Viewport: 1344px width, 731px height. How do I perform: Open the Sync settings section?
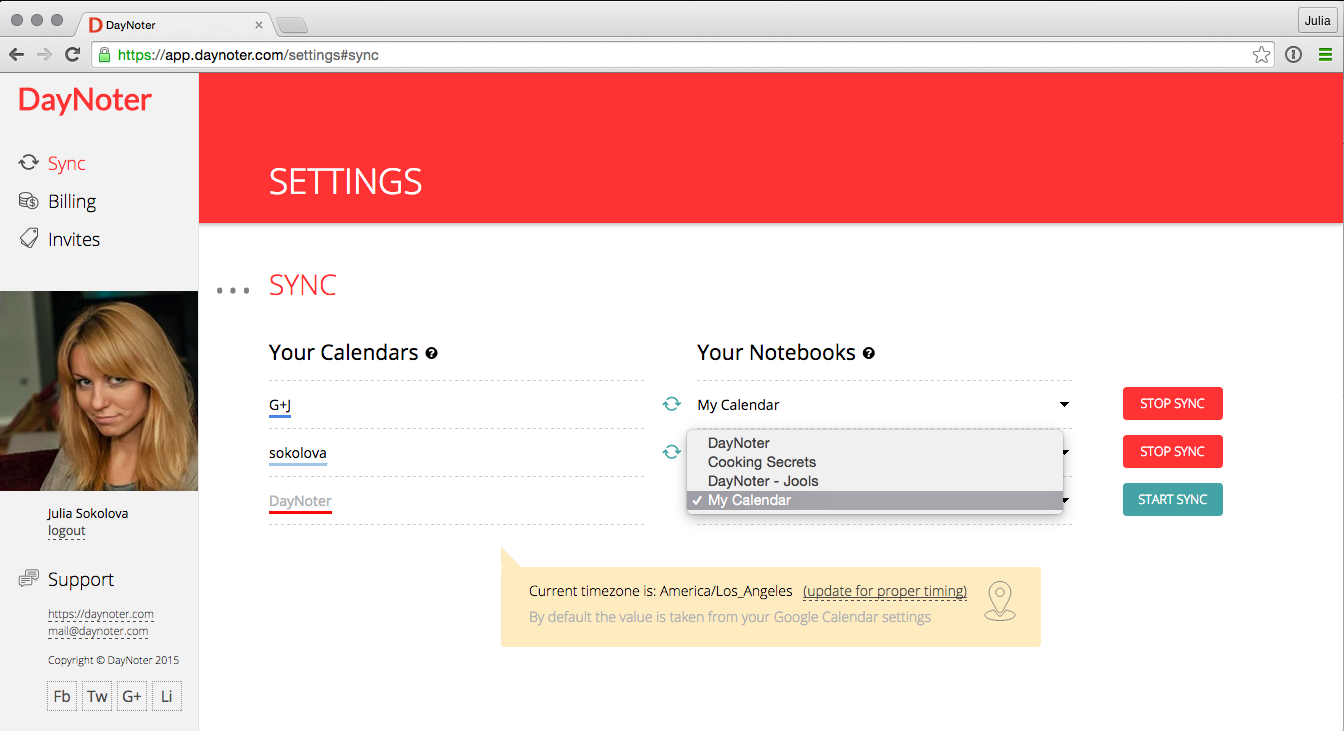click(67, 163)
